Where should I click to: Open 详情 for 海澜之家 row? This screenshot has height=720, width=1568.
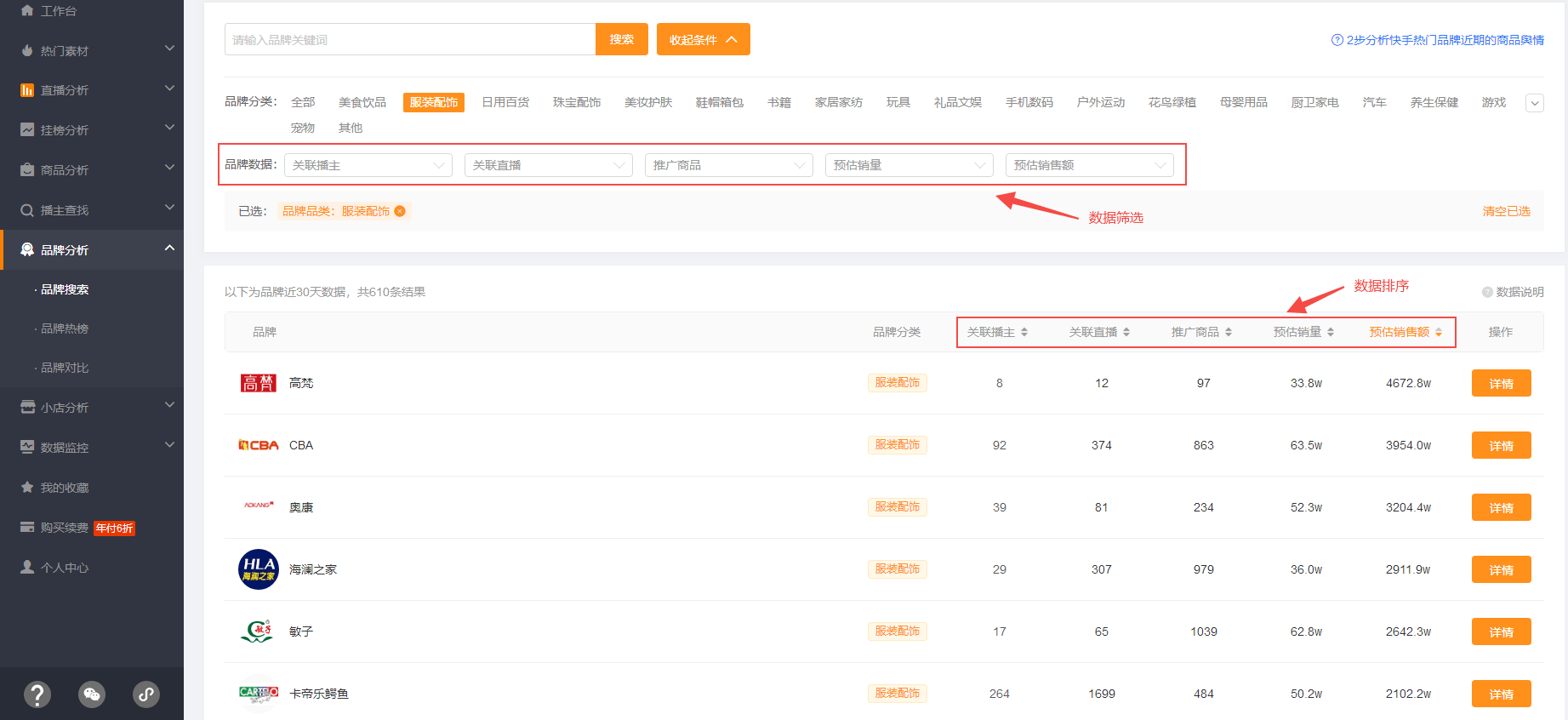(x=1502, y=569)
